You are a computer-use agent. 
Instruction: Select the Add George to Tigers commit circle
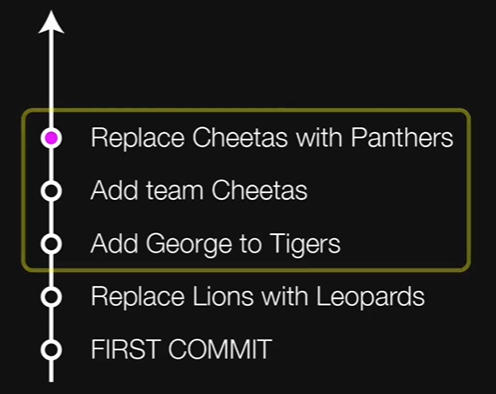pyautogui.click(x=51, y=244)
